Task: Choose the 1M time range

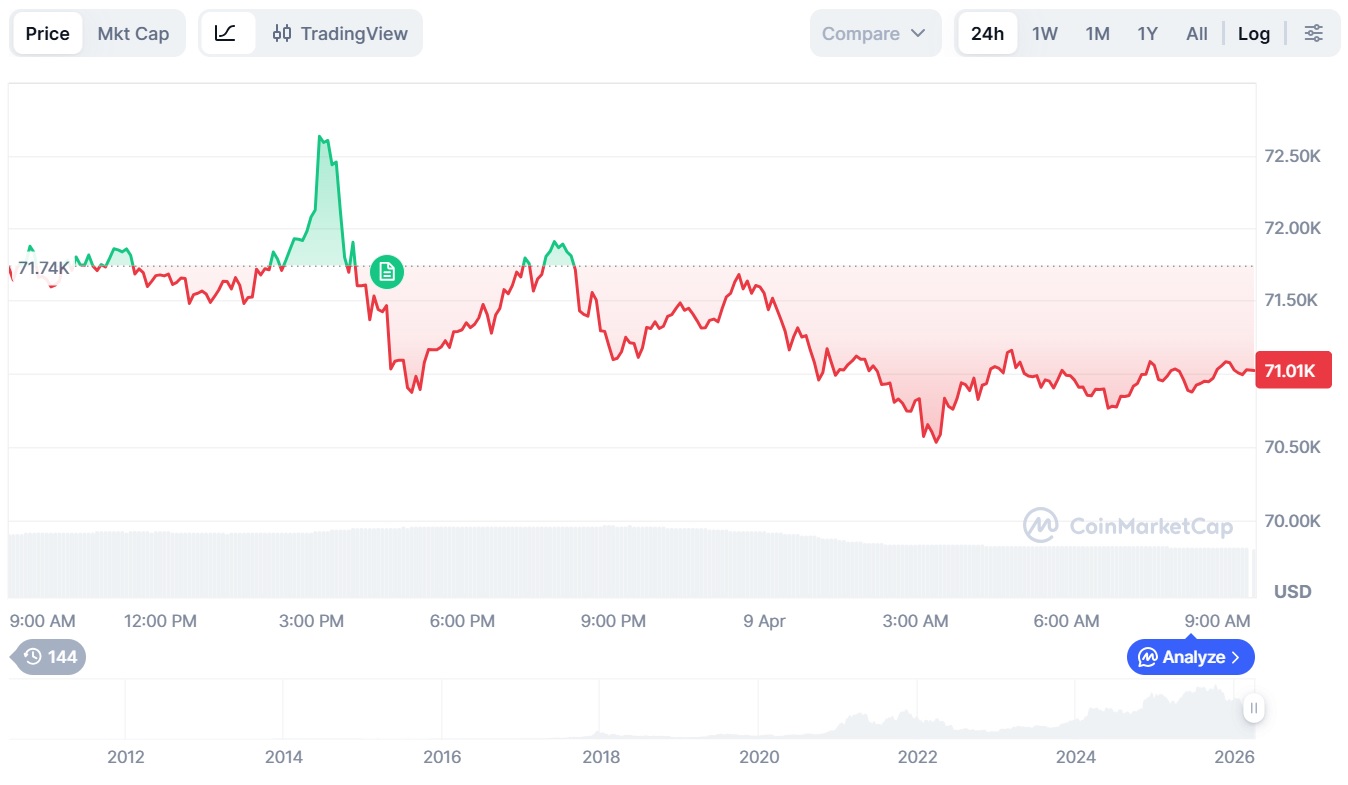Action: coord(1098,33)
